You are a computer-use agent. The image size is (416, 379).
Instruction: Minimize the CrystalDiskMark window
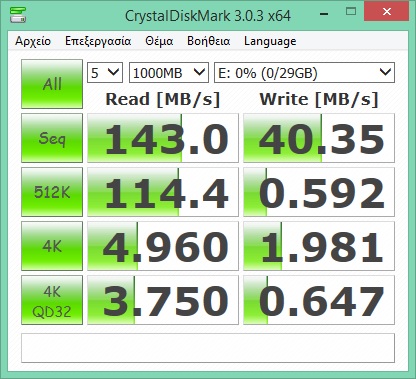[324, 13]
